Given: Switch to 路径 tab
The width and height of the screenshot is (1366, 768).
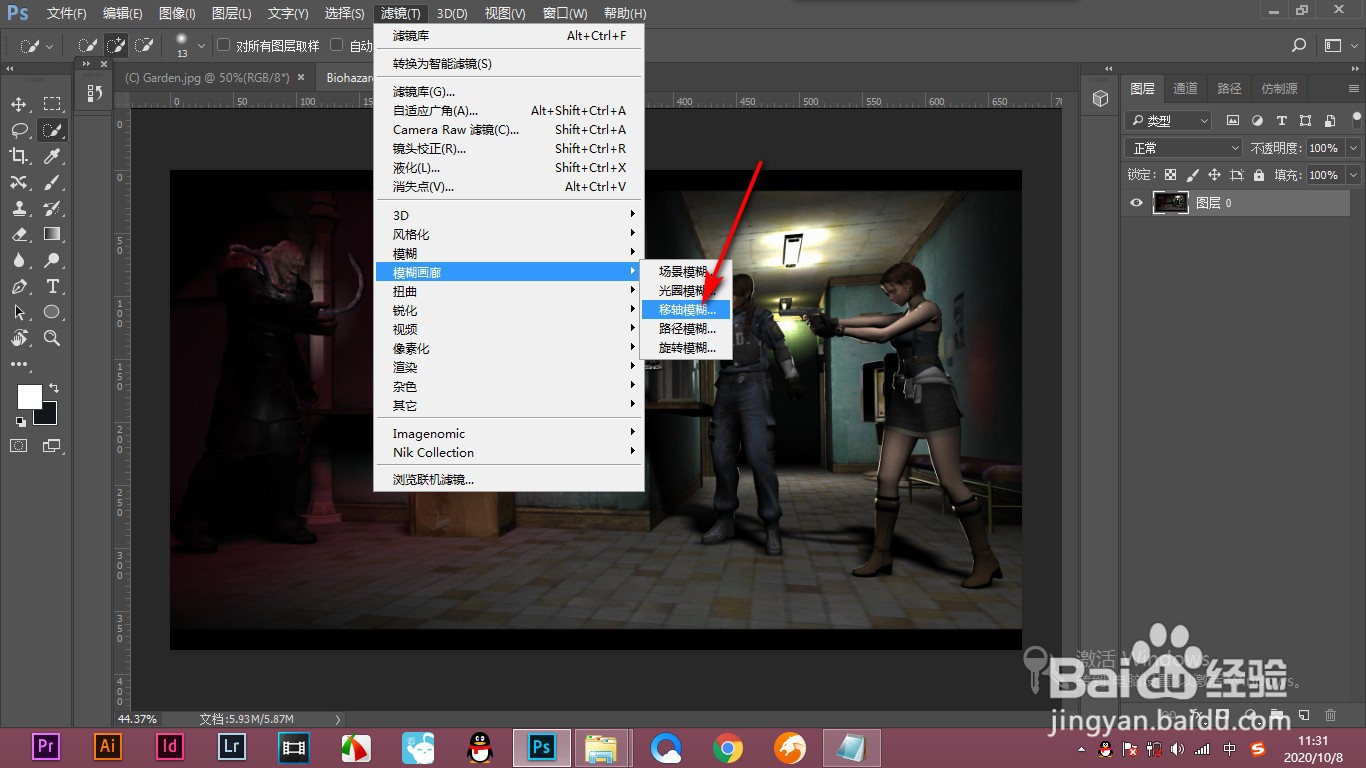Looking at the screenshot, I should [x=1229, y=88].
